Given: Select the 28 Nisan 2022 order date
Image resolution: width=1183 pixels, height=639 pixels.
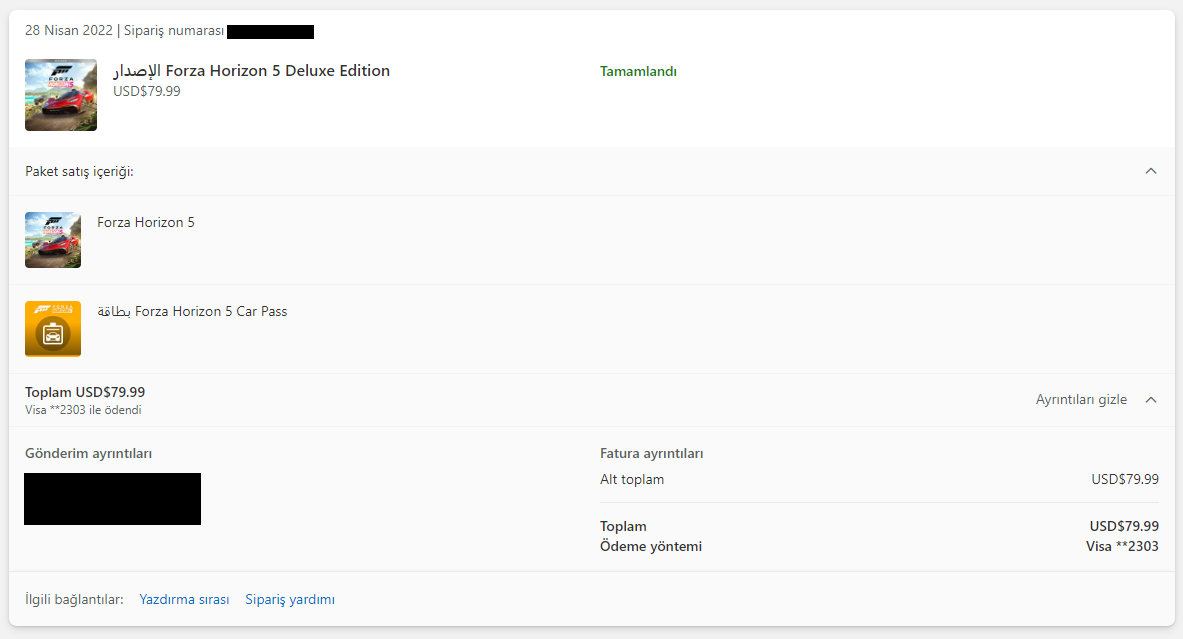Looking at the screenshot, I should pos(69,31).
